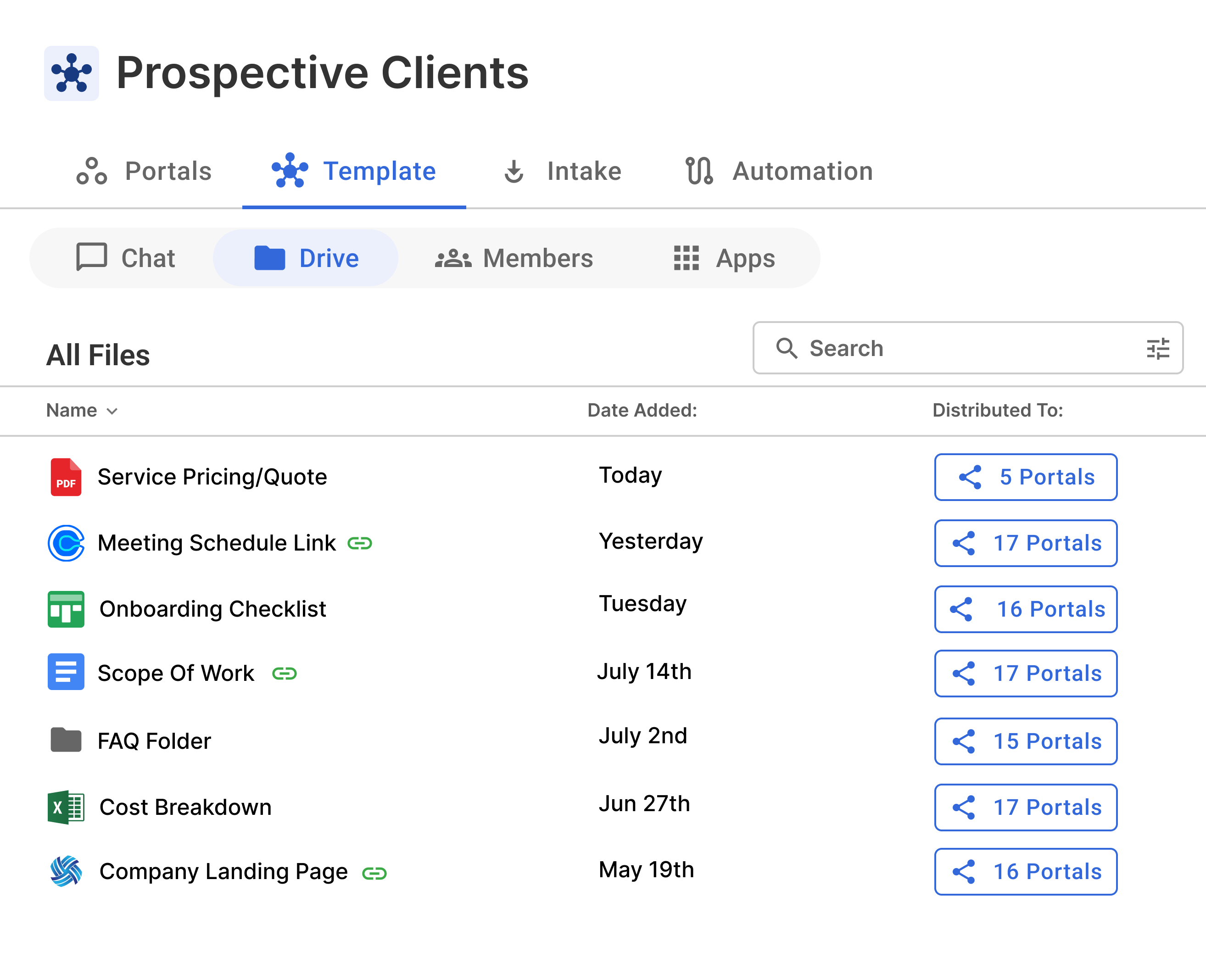Click the Calendly icon beside Meeting Schedule Link

pos(66,543)
